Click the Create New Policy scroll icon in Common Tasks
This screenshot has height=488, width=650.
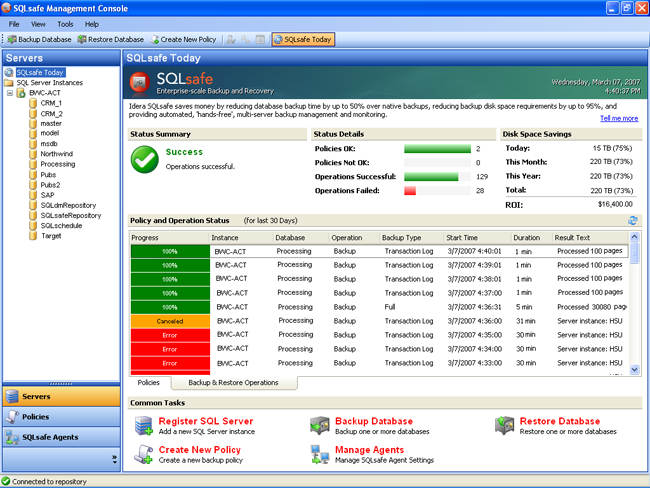tap(143, 454)
